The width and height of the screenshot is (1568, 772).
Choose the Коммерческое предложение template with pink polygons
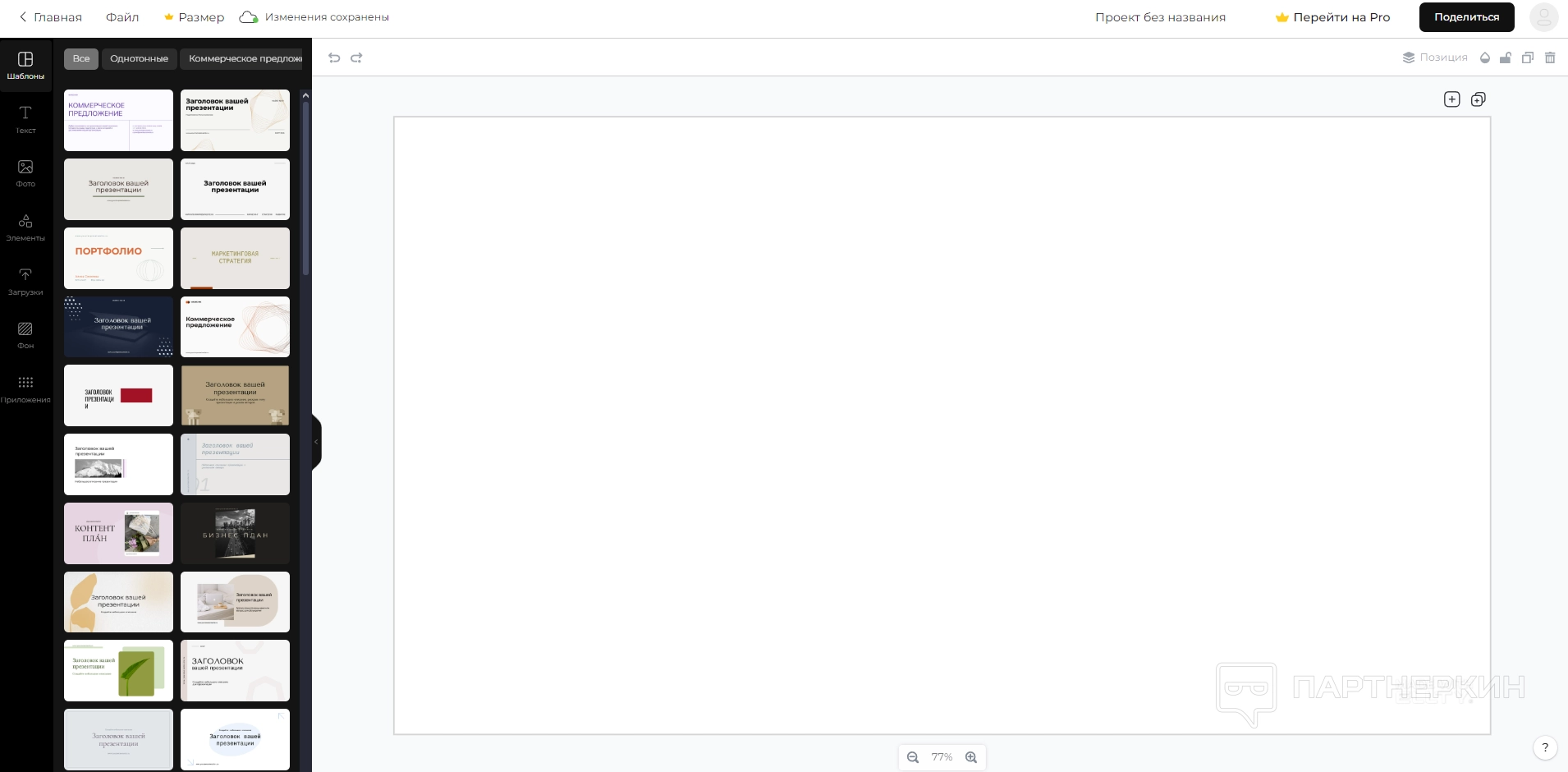[235, 327]
